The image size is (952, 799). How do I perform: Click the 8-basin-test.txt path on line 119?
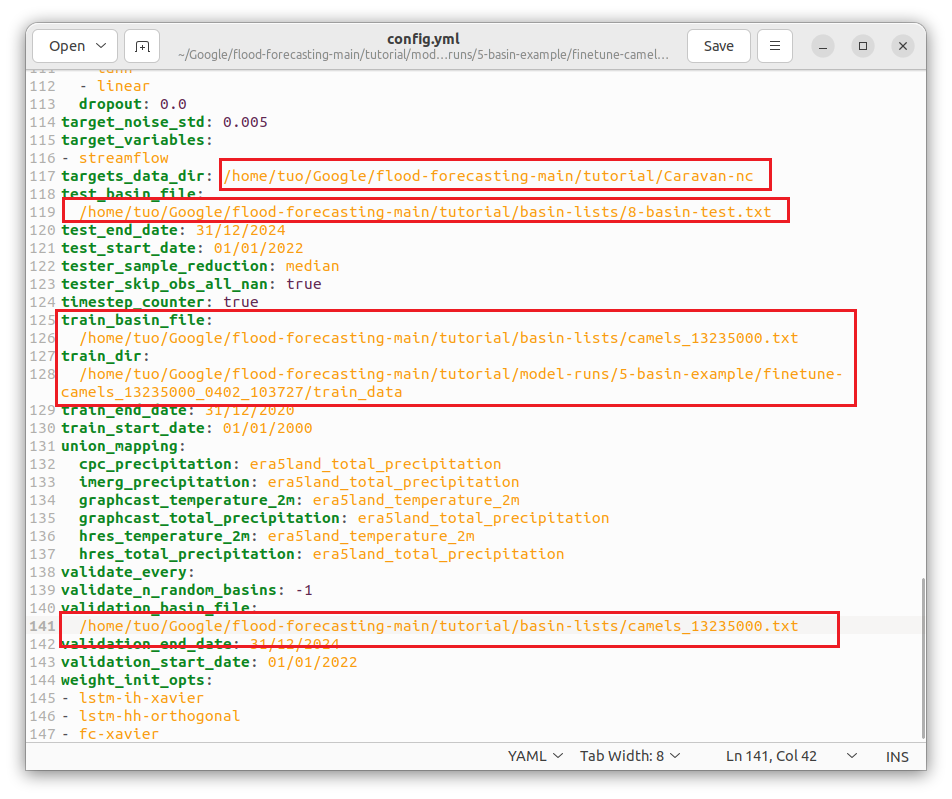click(x=425, y=212)
